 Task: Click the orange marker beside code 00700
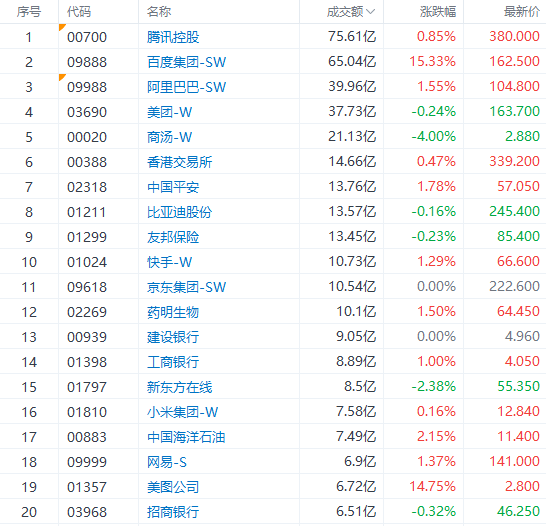tap(62, 27)
